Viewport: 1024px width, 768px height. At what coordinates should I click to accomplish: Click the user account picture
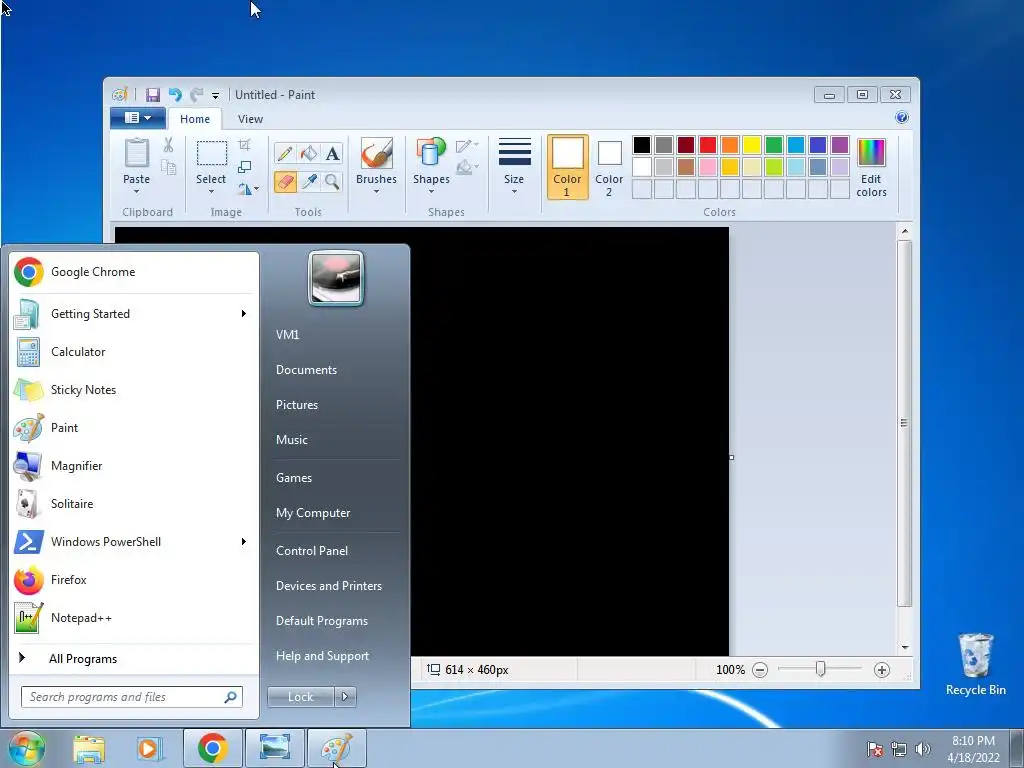[x=336, y=278]
